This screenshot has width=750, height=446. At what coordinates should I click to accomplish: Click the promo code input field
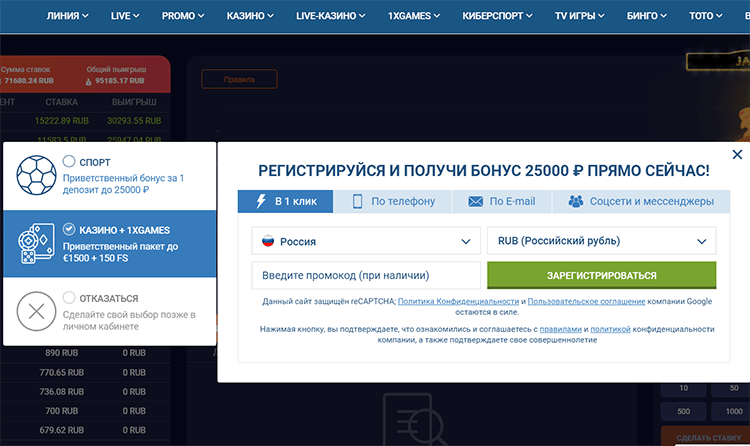click(x=366, y=275)
